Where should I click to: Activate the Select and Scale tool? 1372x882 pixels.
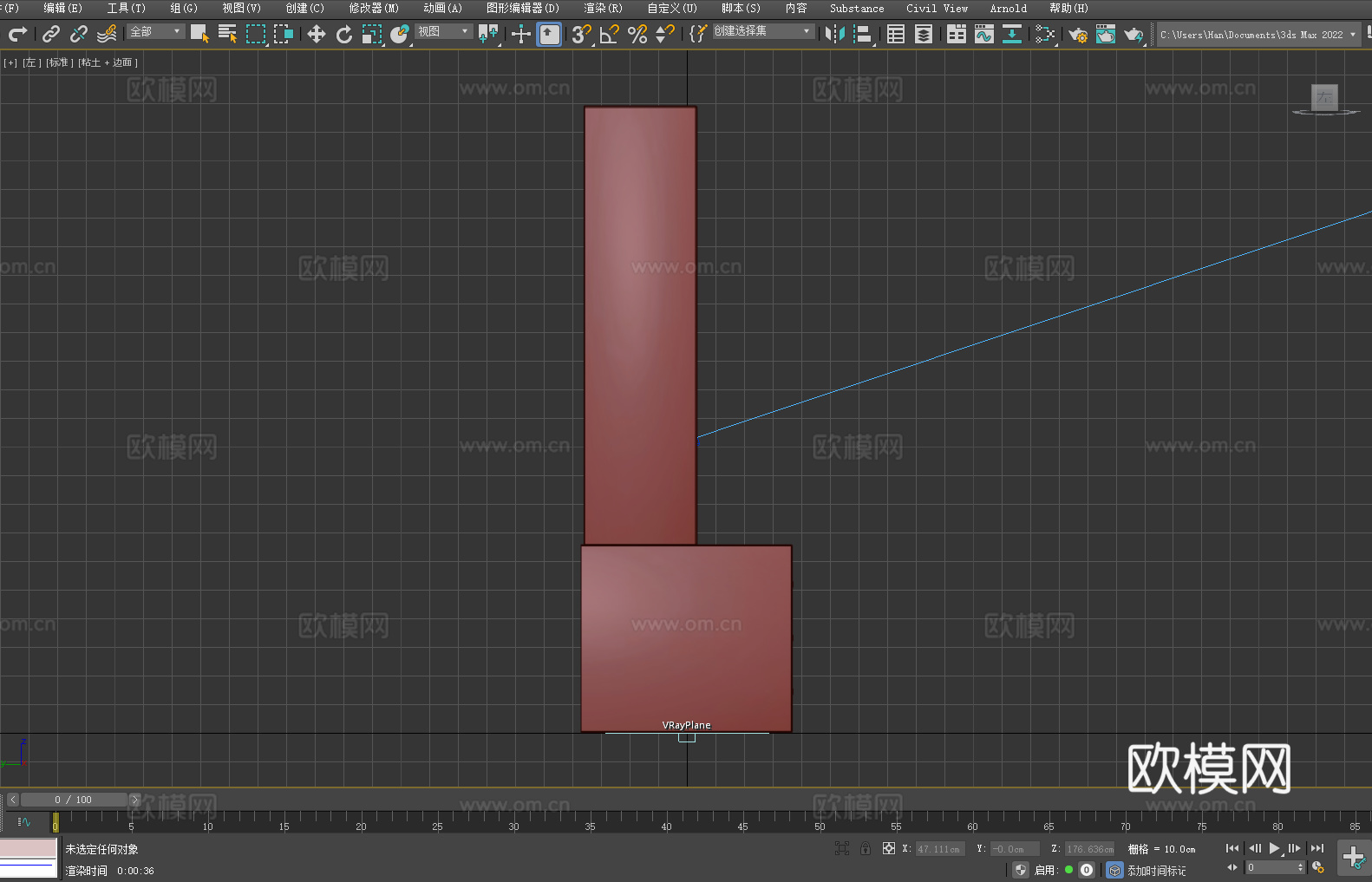coord(372,34)
